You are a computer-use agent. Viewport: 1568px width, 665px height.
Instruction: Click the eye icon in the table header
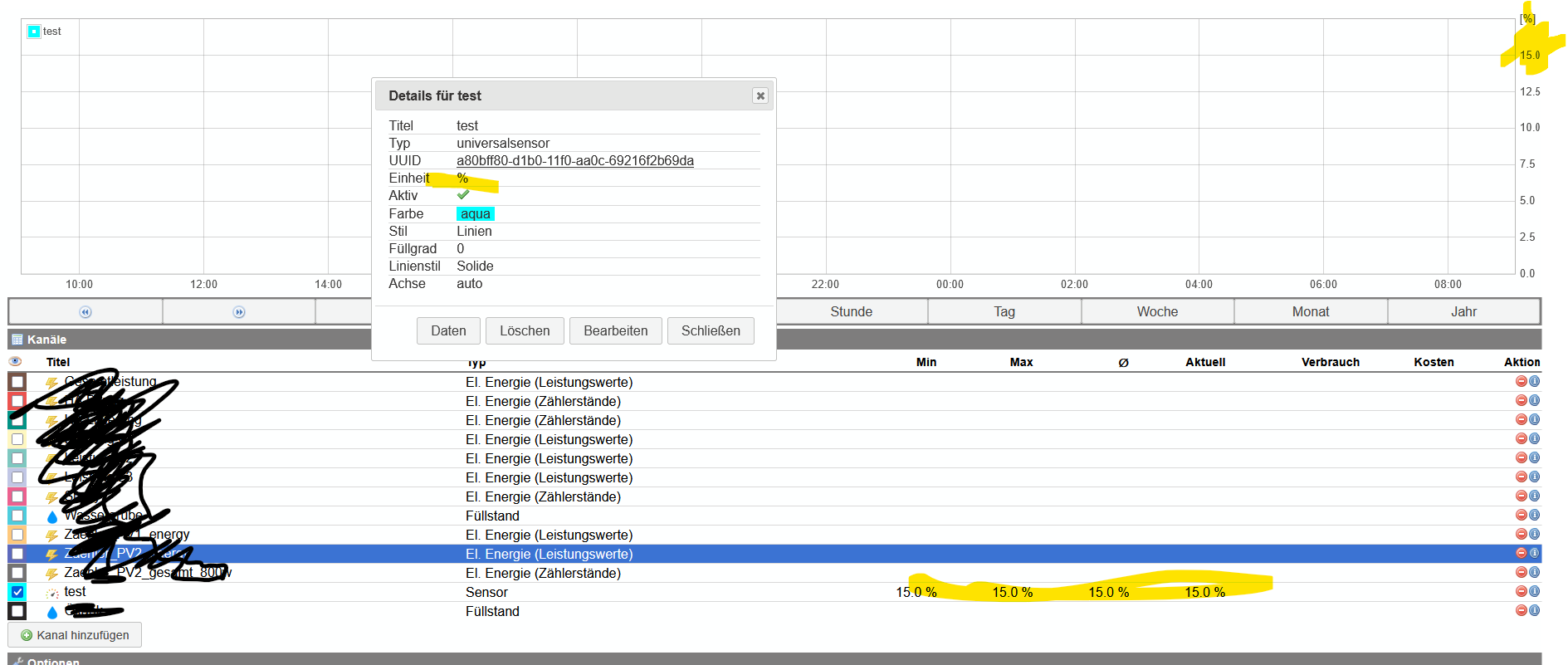[15, 362]
